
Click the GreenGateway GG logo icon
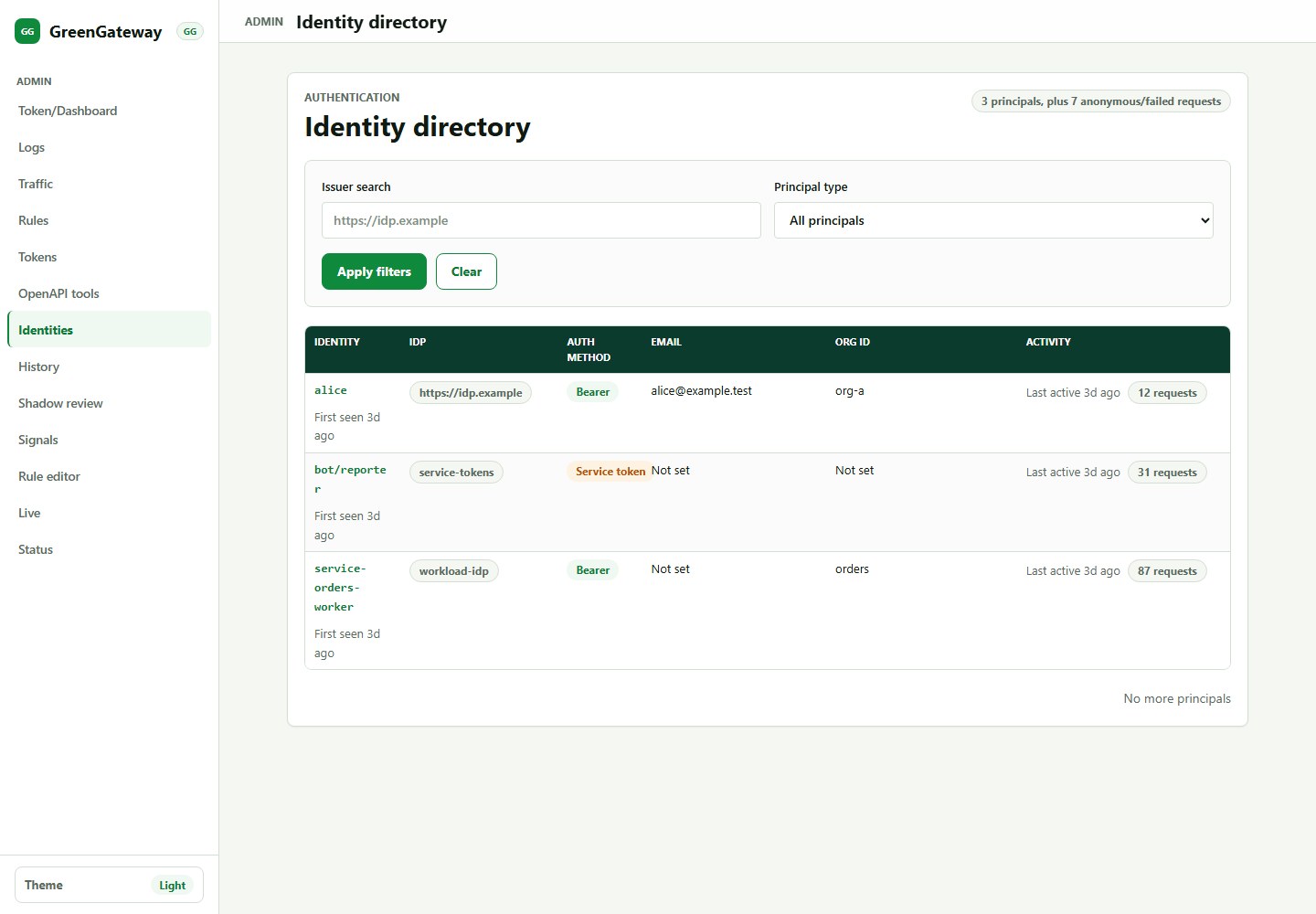[x=27, y=31]
